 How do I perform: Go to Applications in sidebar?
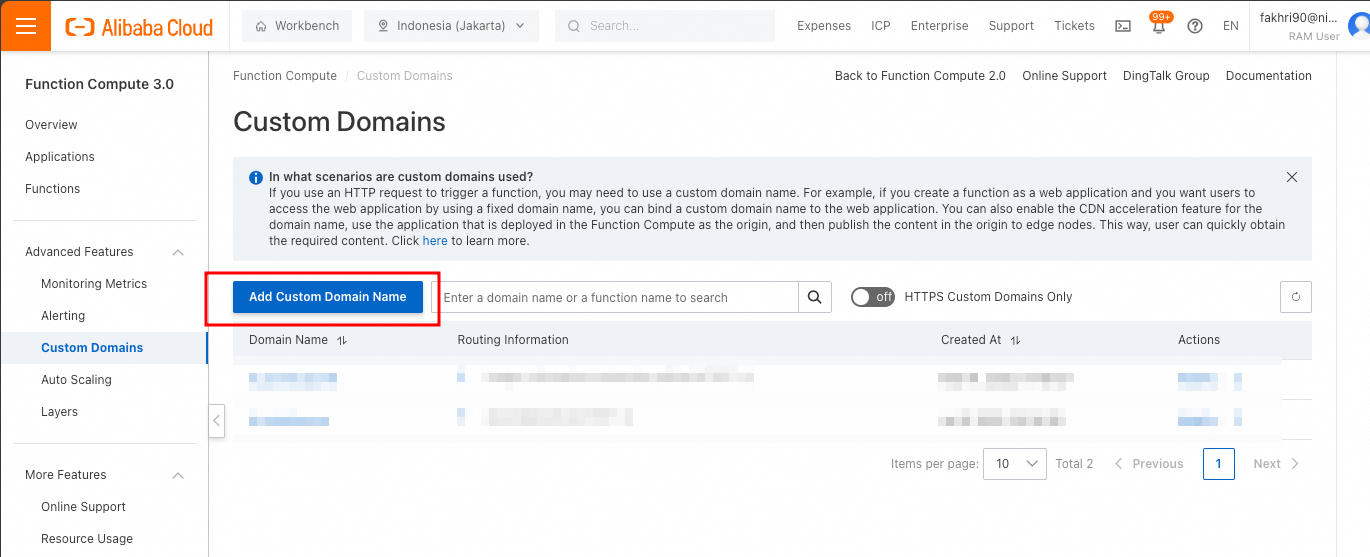tap(60, 157)
